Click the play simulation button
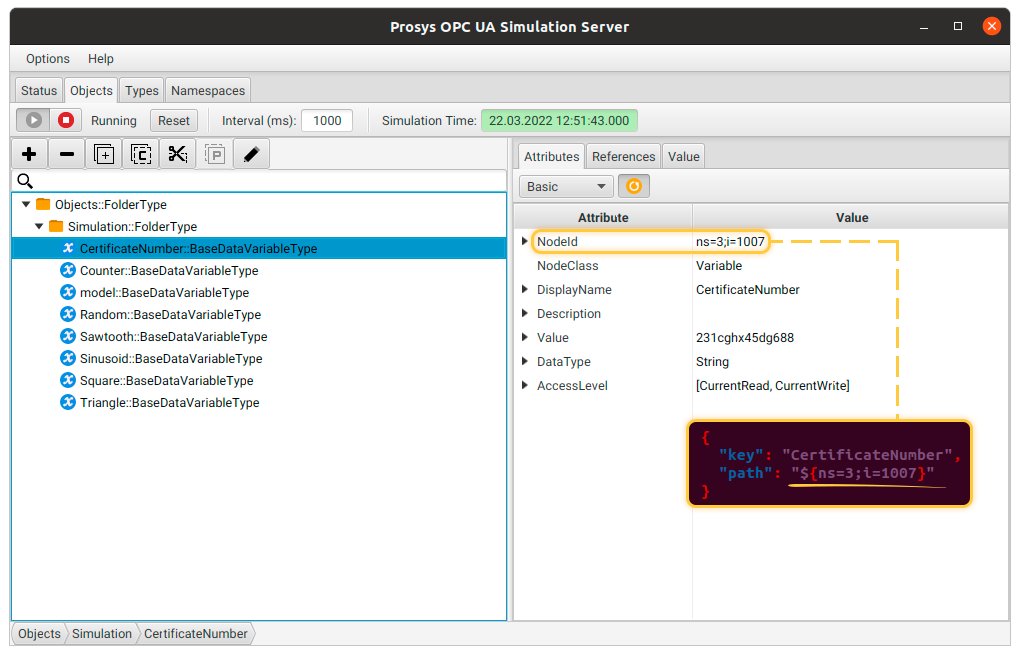This screenshot has width=1020, height=655. (33, 120)
